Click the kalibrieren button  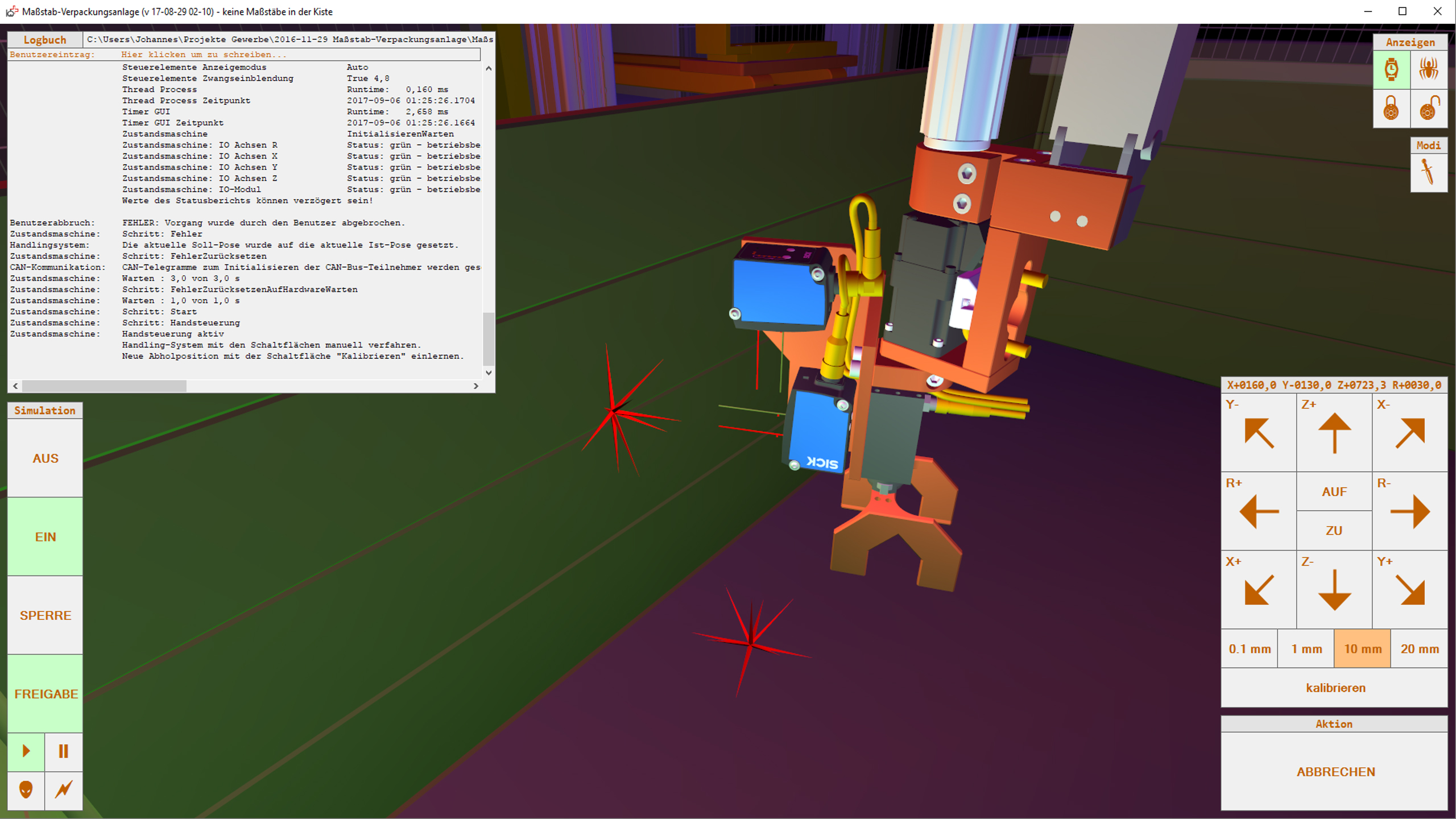(1335, 688)
